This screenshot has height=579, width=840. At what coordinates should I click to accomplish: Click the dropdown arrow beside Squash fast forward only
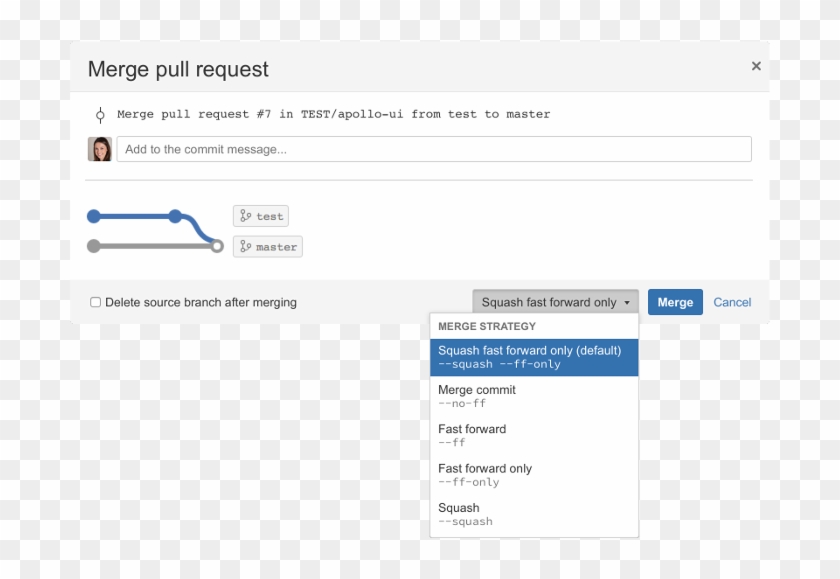point(629,301)
